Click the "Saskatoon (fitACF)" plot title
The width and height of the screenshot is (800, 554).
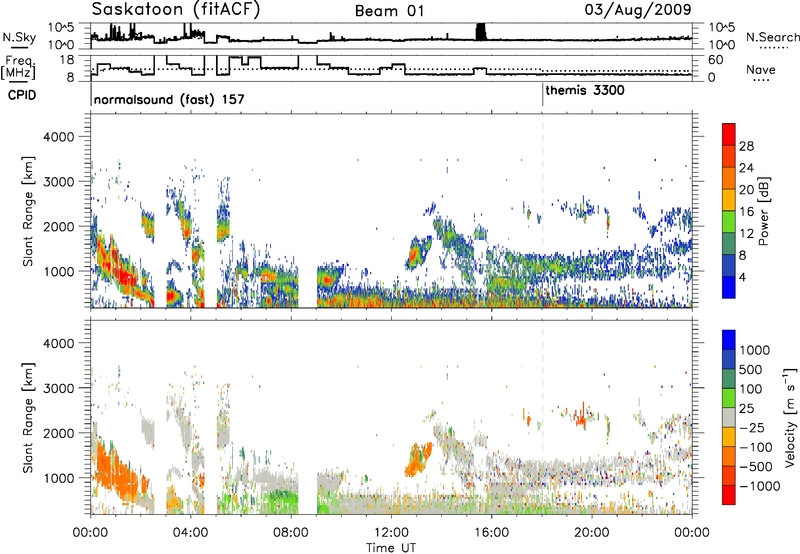point(176,9)
